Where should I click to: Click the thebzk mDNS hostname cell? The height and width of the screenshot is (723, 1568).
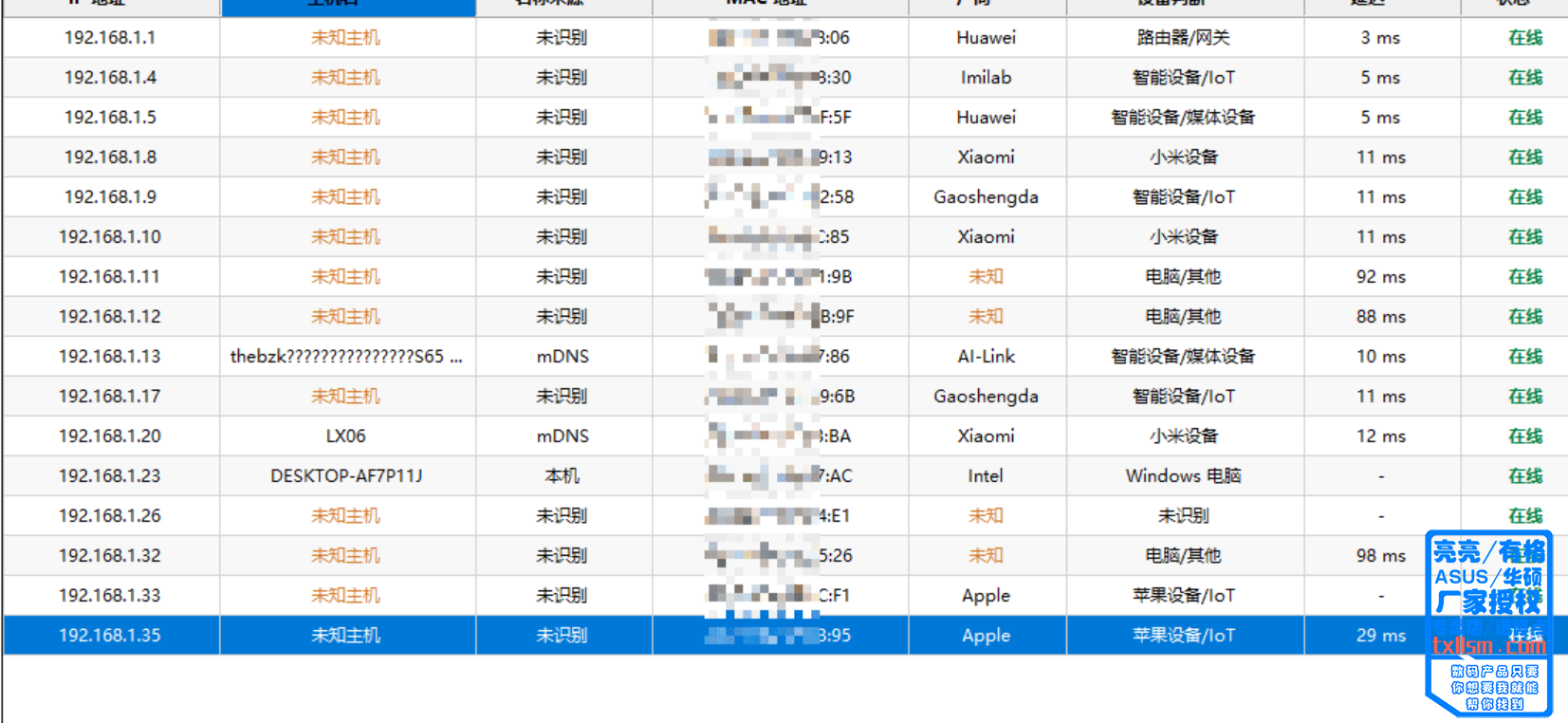point(346,356)
